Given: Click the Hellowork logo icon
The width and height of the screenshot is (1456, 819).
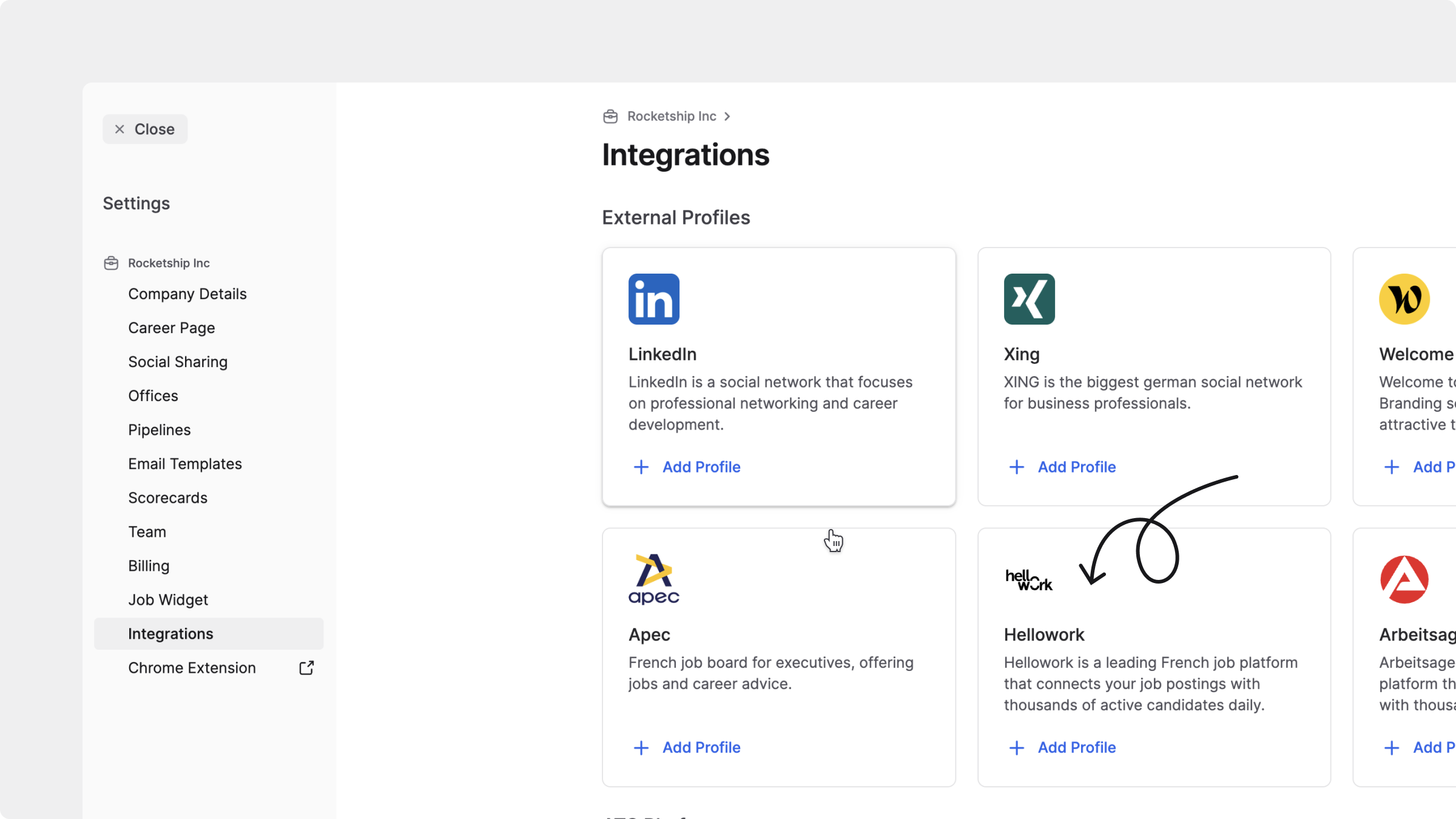Looking at the screenshot, I should click(1029, 580).
